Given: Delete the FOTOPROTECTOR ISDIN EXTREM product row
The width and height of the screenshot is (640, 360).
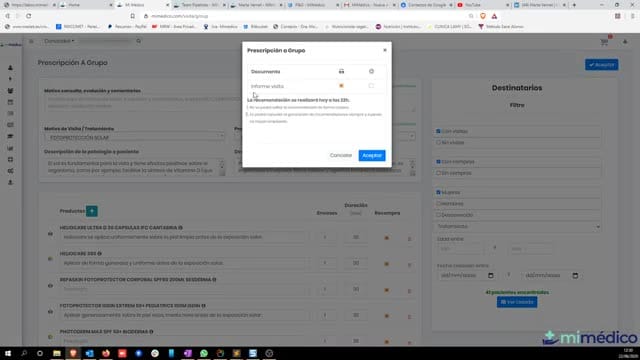Looking at the screenshot, I should click(x=409, y=317).
